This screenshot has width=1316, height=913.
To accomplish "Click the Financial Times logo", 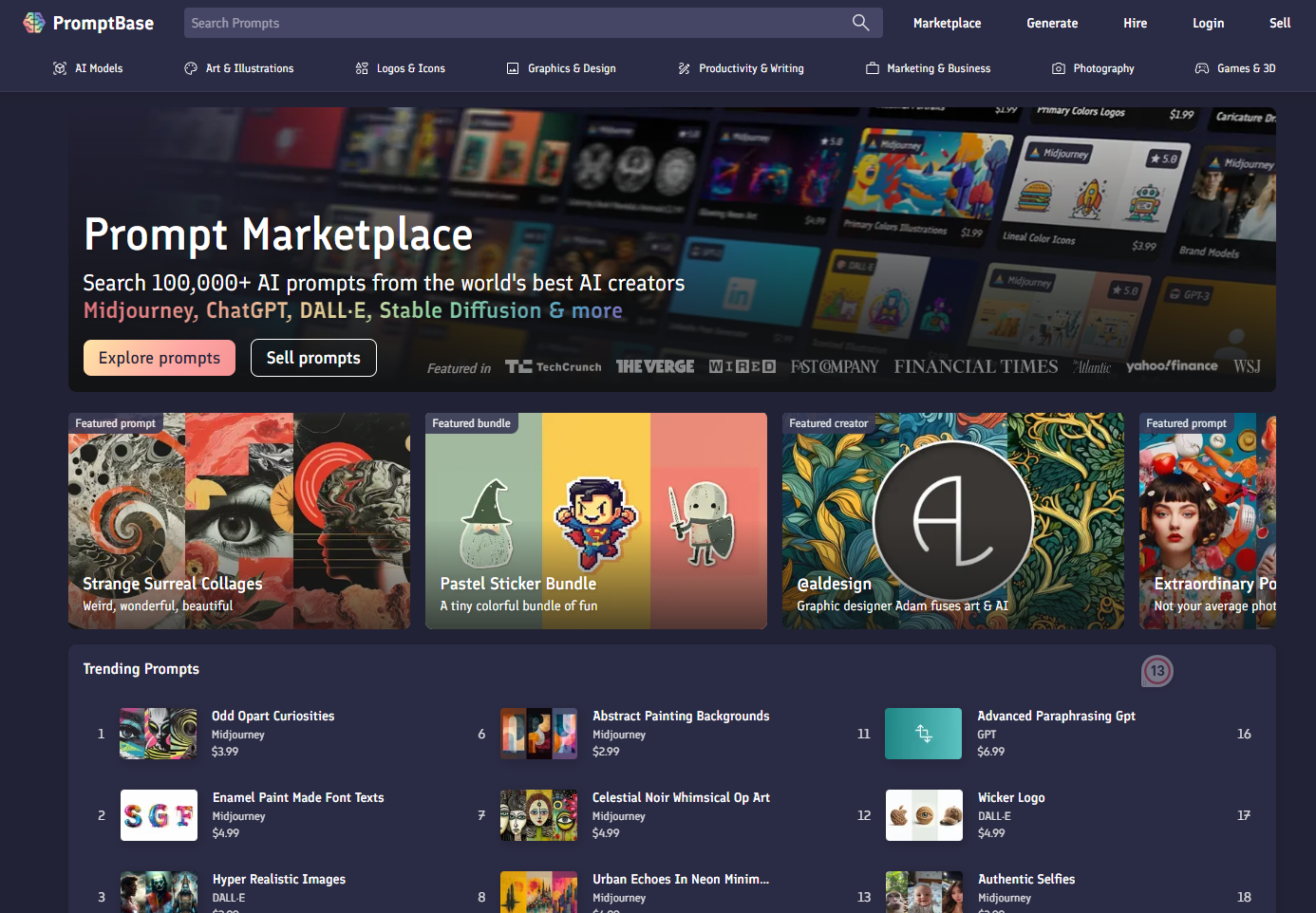I will [976, 366].
